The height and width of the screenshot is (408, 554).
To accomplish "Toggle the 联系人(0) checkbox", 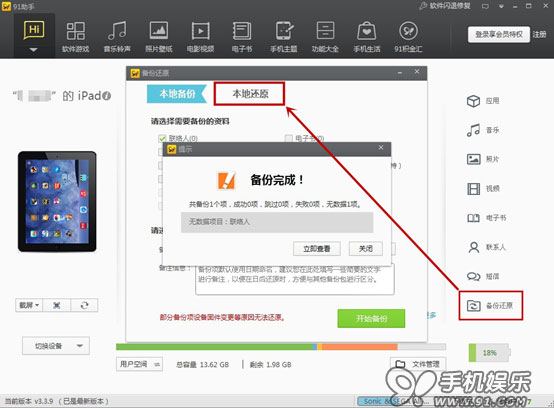I will [x=162, y=138].
